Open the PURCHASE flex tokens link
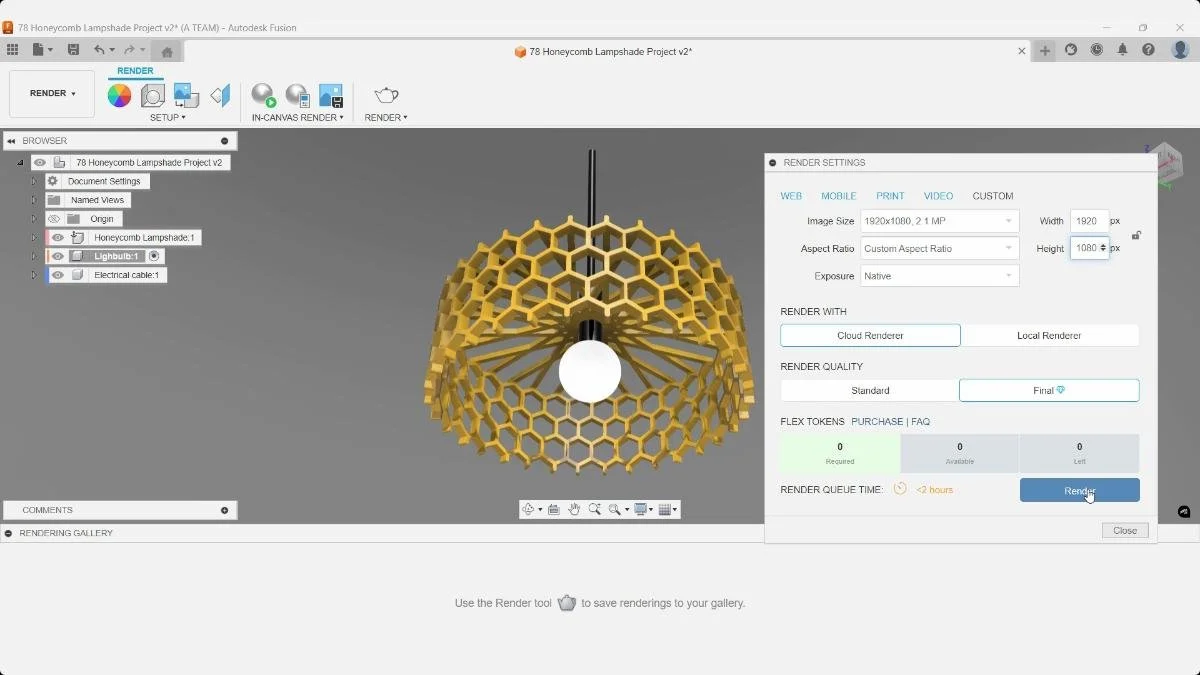Viewport: 1200px width, 675px height. 877,422
